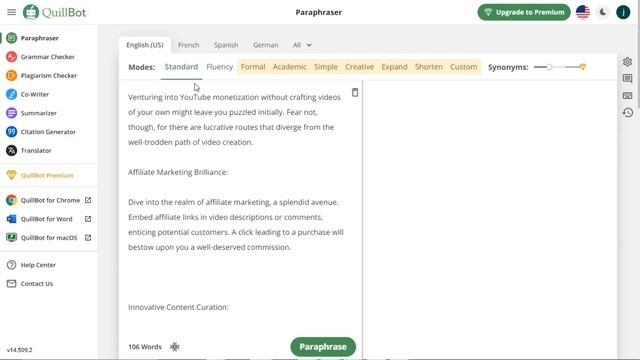Open the QuillBot Premium link

[x=47, y=176]
